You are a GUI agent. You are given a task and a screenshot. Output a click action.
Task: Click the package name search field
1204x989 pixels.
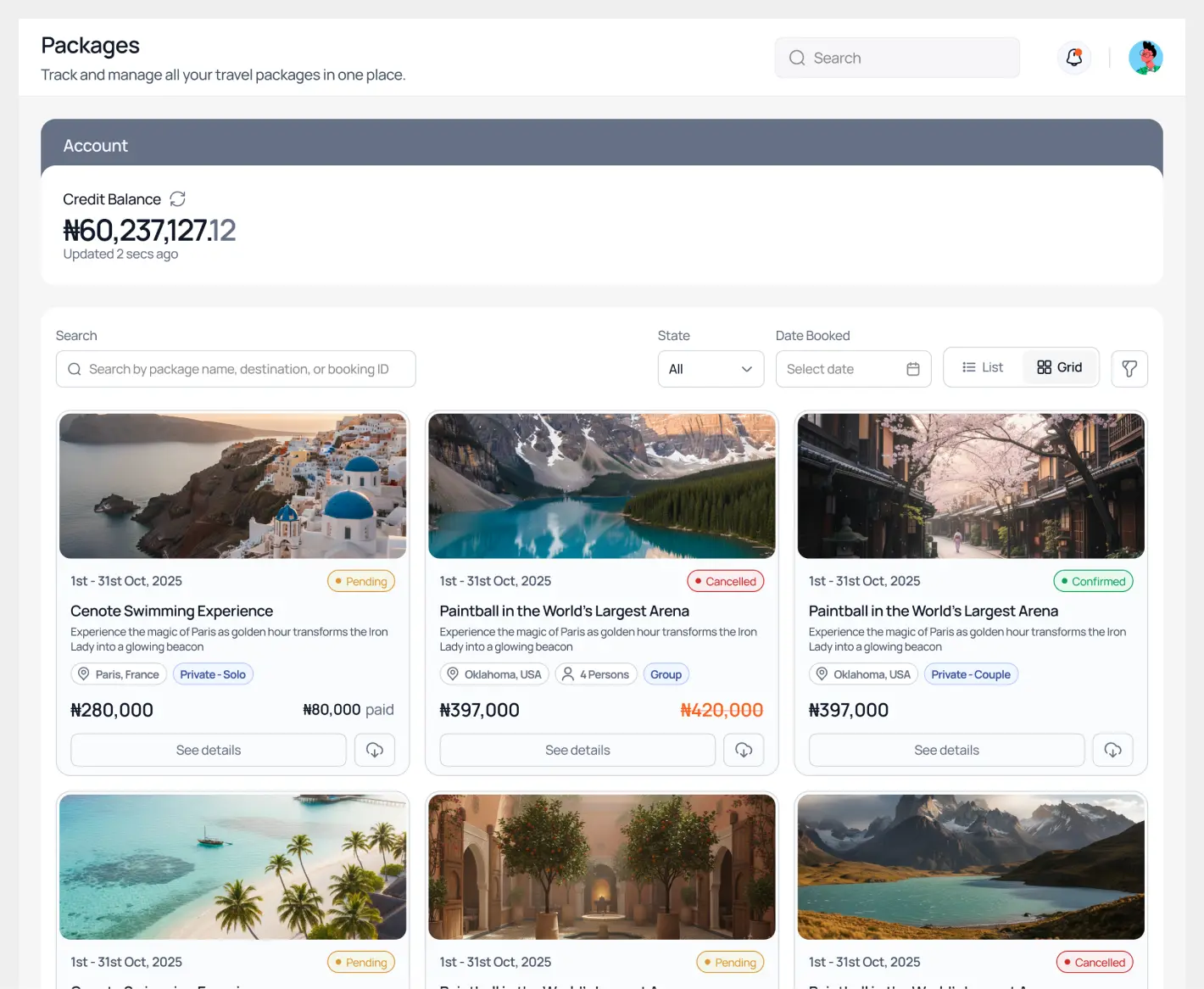point(236,369)
